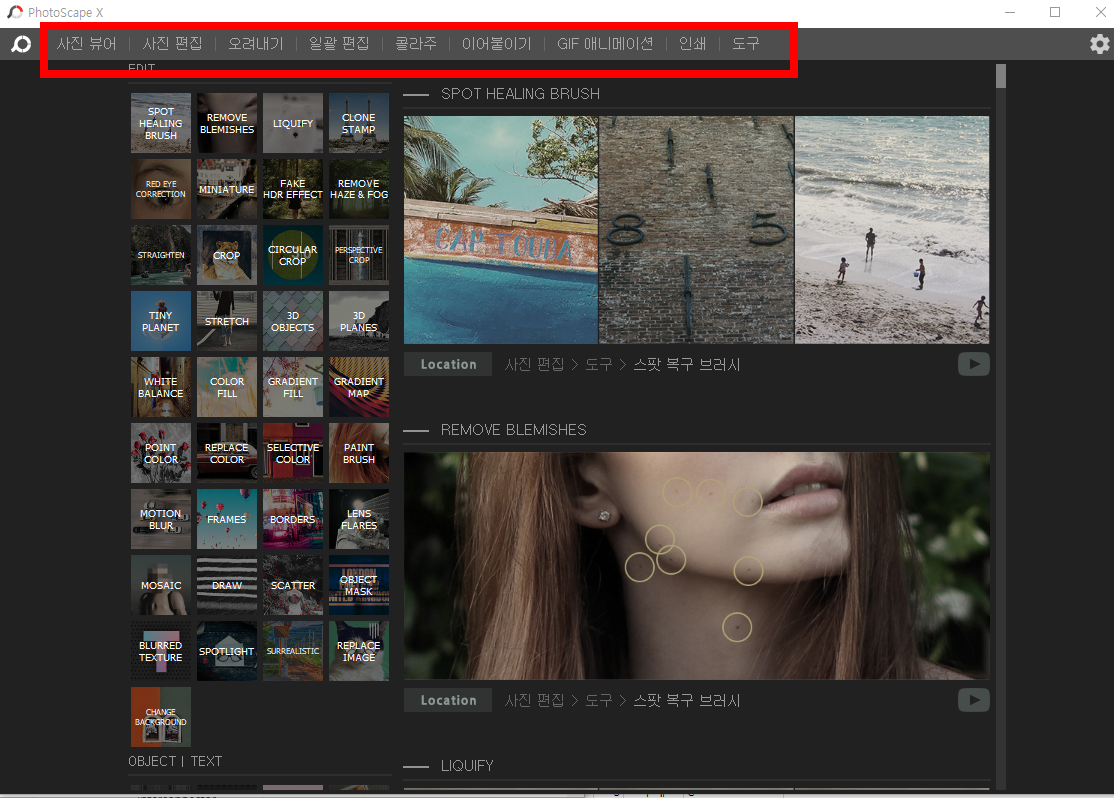The width and height of the screenshot is (1114, 798).
Task: Open the 오려내기 tab
Action: point(256,44)
